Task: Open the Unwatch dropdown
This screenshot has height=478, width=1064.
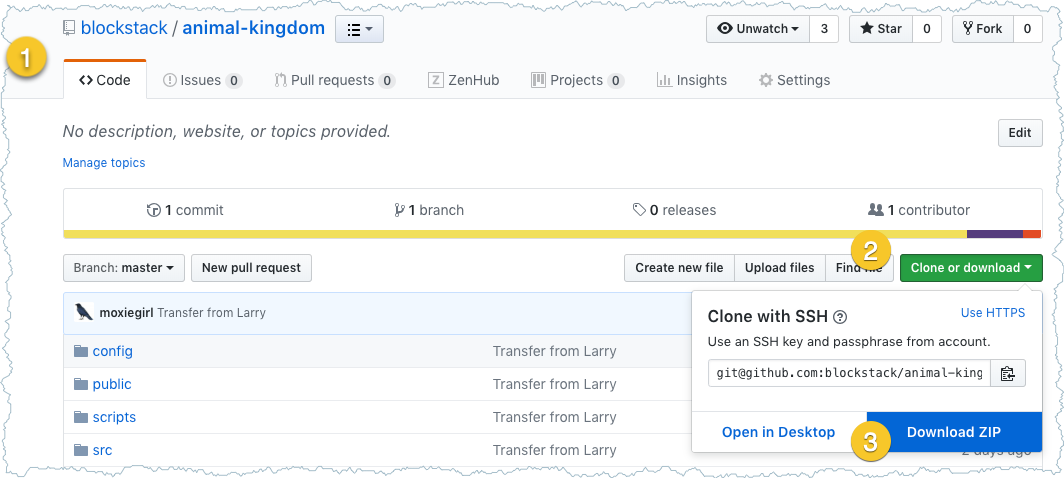Action: [757, 29]
